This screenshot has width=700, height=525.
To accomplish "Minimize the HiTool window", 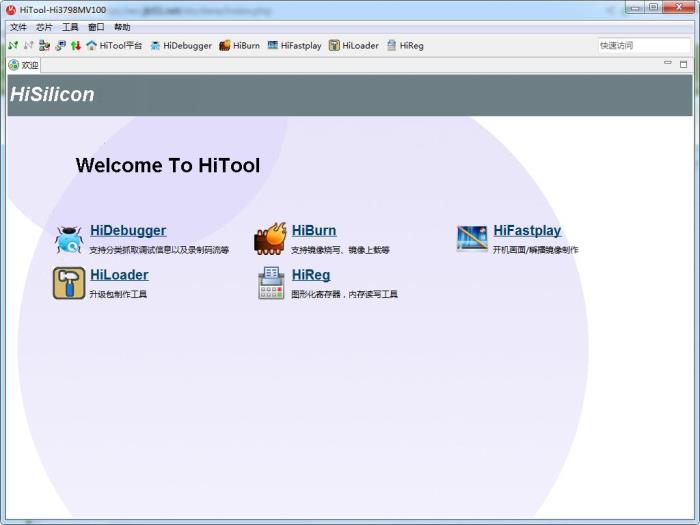I will [x=636, y=8].
